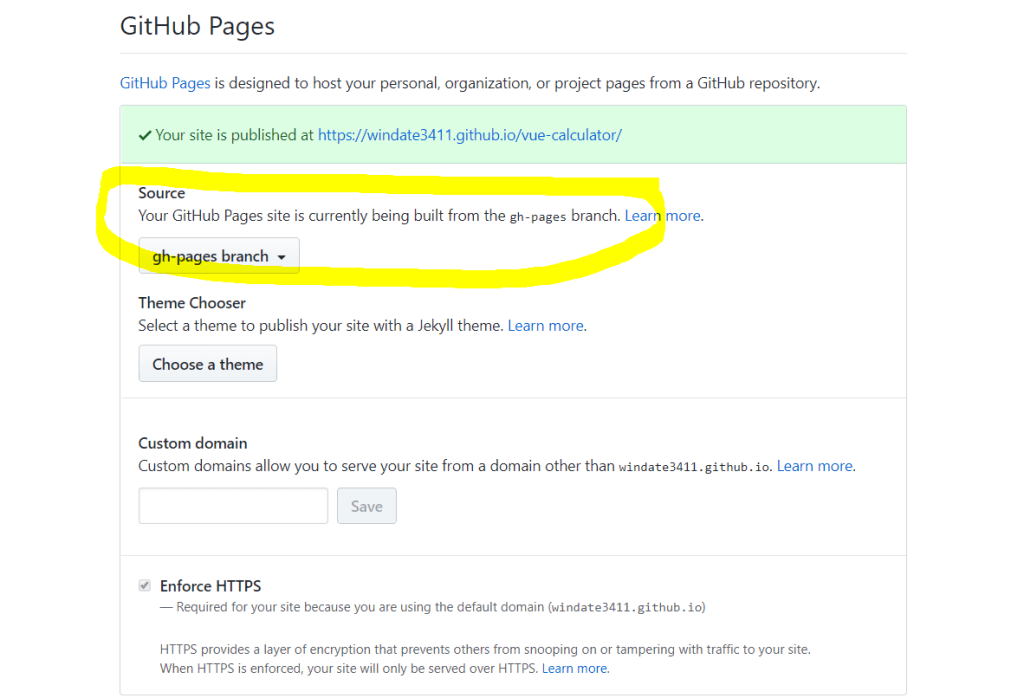1024x698 pixels.
Task: Open Learn more about Jekyll themes
Action: click(x=545, y=325)
